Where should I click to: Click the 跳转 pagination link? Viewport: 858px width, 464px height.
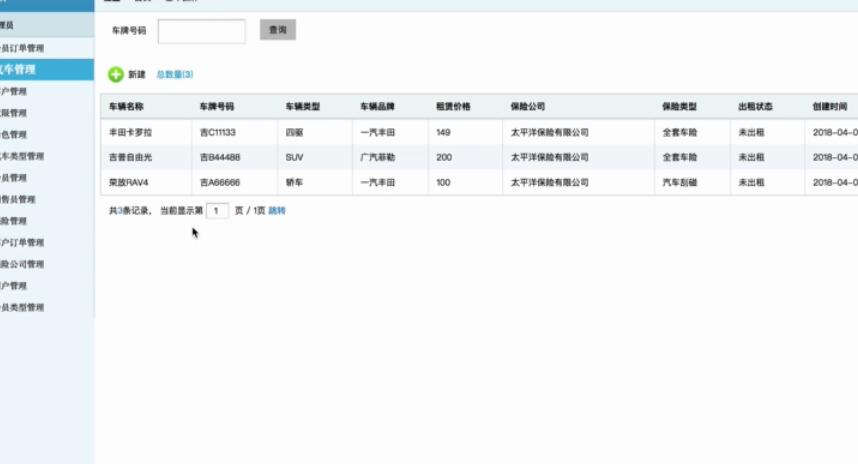coord(277,211)
